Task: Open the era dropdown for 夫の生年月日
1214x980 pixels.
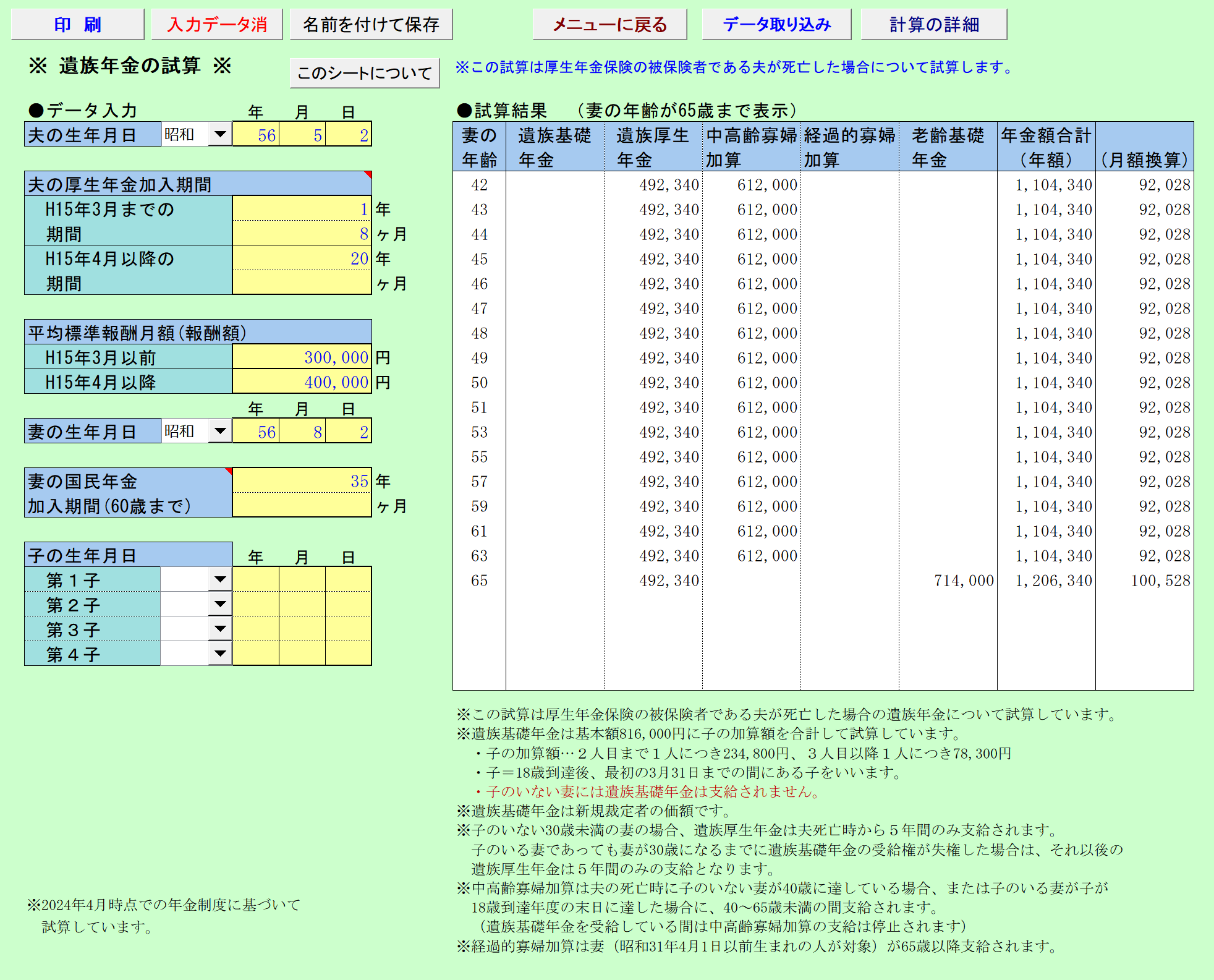Action: 219,134
